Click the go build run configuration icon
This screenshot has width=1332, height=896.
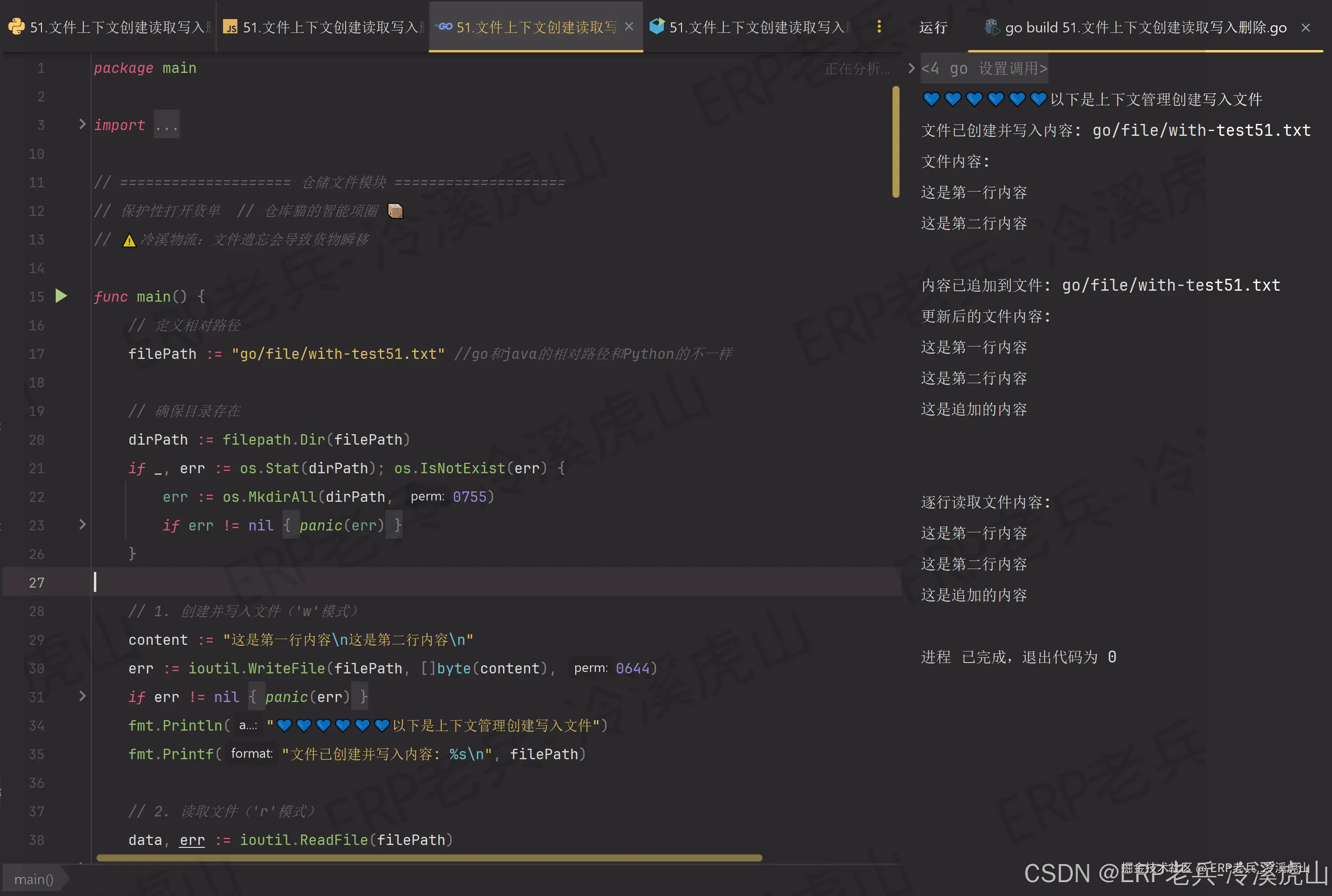(991, 27)
